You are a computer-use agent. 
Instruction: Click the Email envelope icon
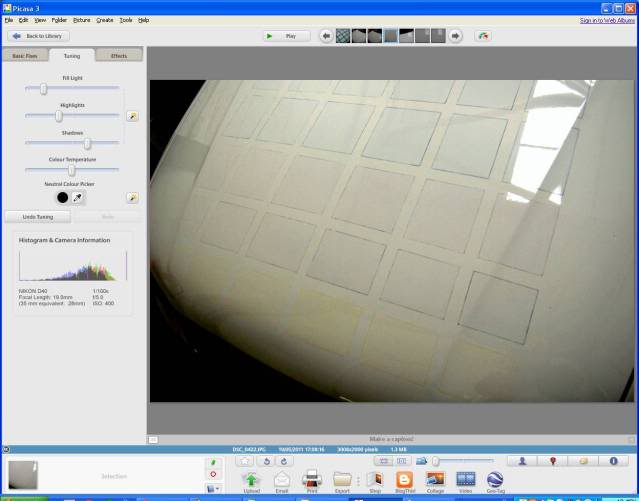coord(281,479)
